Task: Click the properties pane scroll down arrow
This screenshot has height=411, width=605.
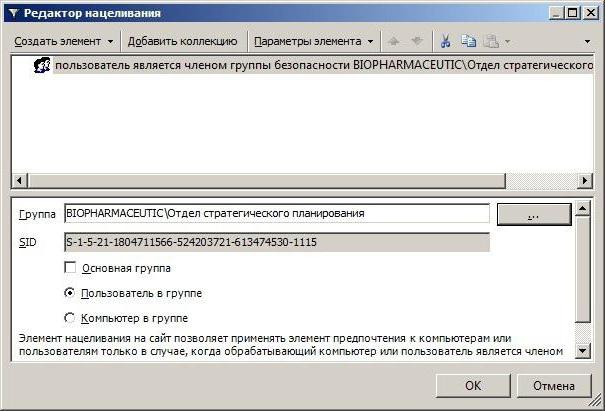Action: [x=583, y=351]
